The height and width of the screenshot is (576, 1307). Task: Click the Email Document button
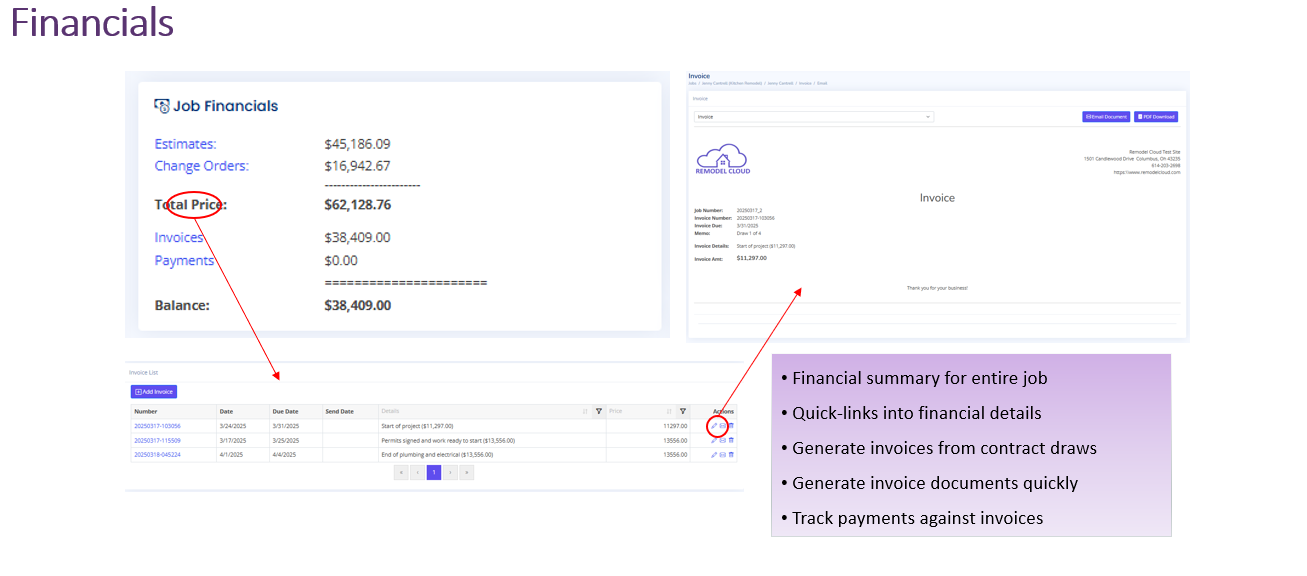(x=1106, y=117)
